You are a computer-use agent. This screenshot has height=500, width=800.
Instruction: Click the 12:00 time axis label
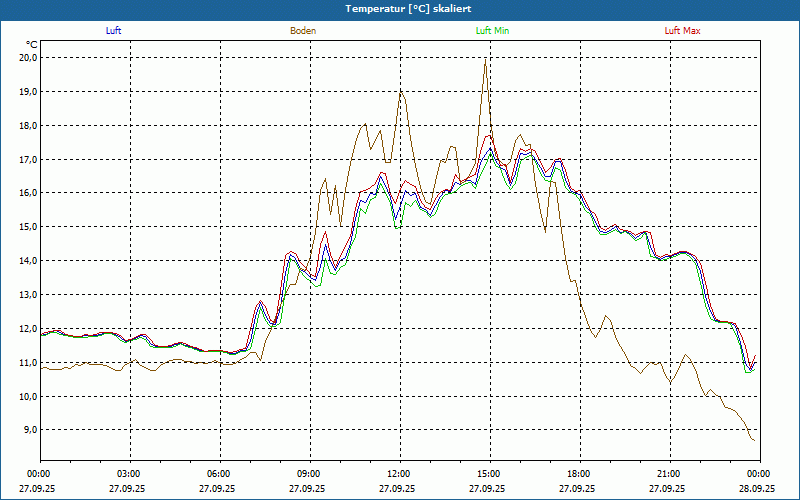pos(399,474)
